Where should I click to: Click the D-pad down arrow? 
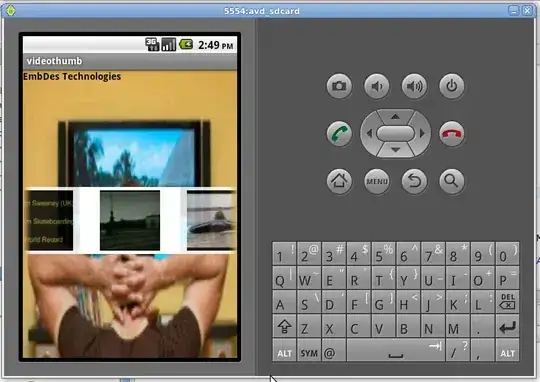395,150
